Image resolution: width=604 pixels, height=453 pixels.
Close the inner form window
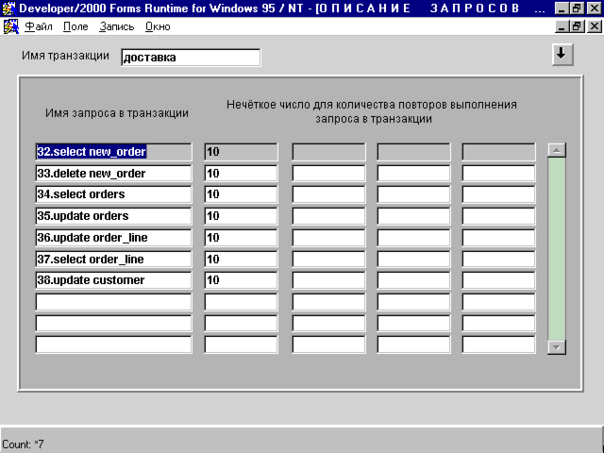coord(594,27)
